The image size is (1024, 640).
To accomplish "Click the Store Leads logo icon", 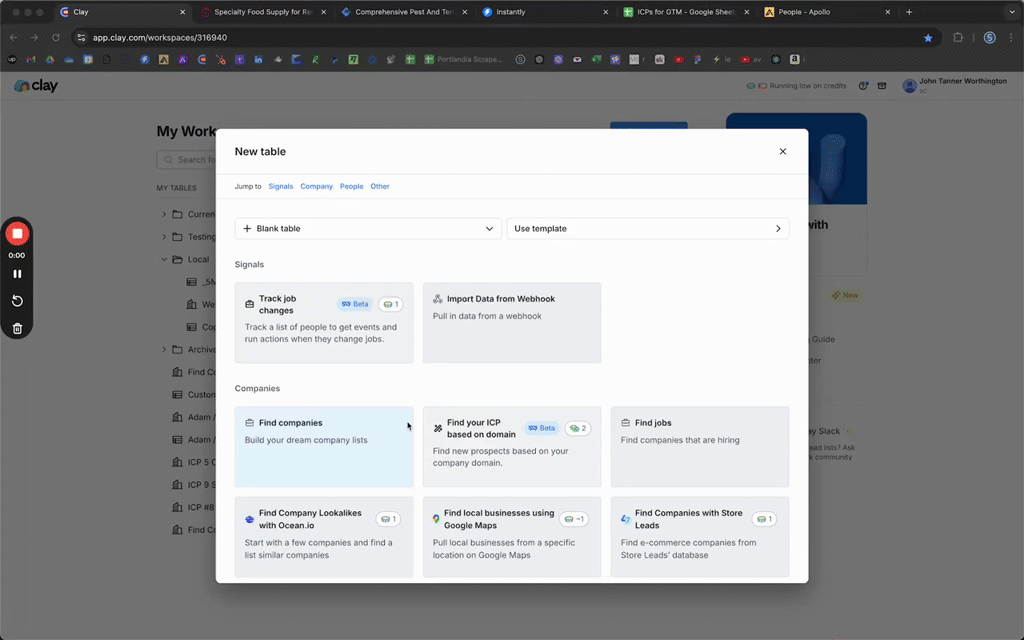I will tap(626, 519).
